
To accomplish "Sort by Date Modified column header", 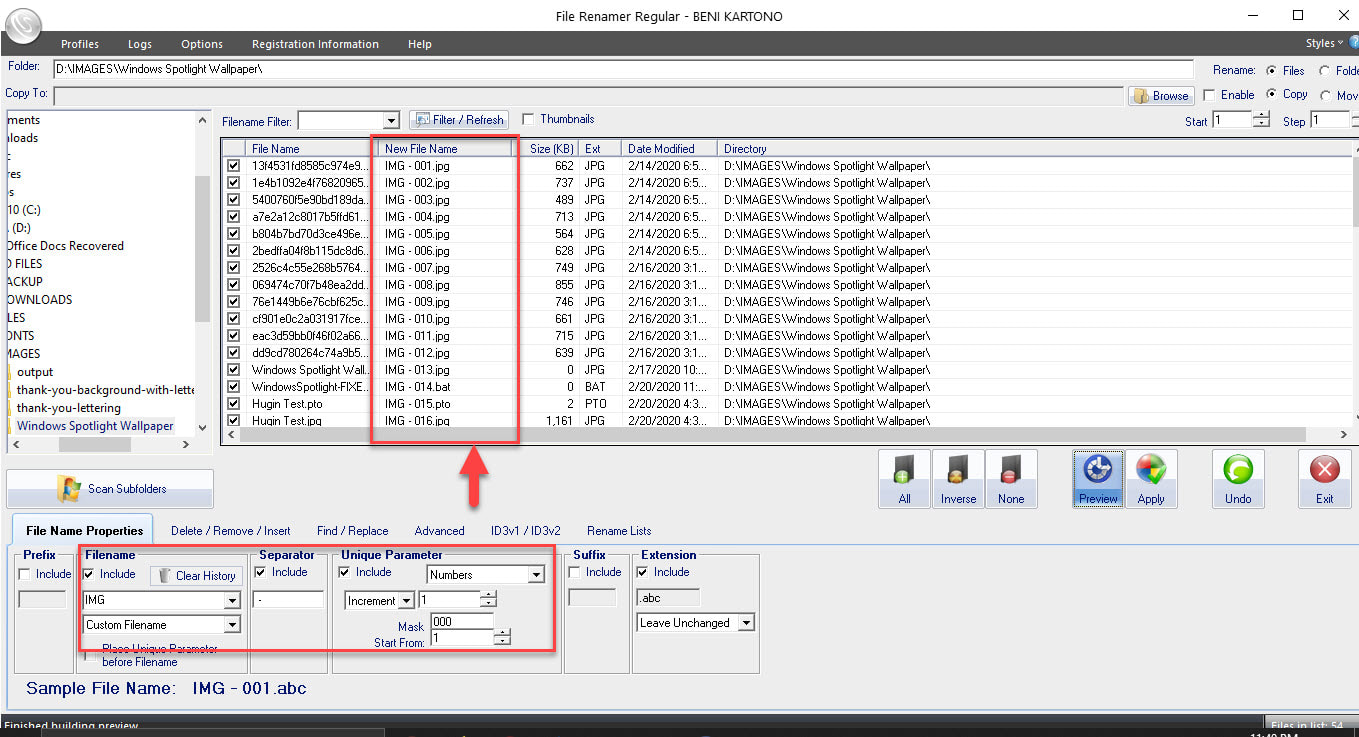I will pos(669,149).
